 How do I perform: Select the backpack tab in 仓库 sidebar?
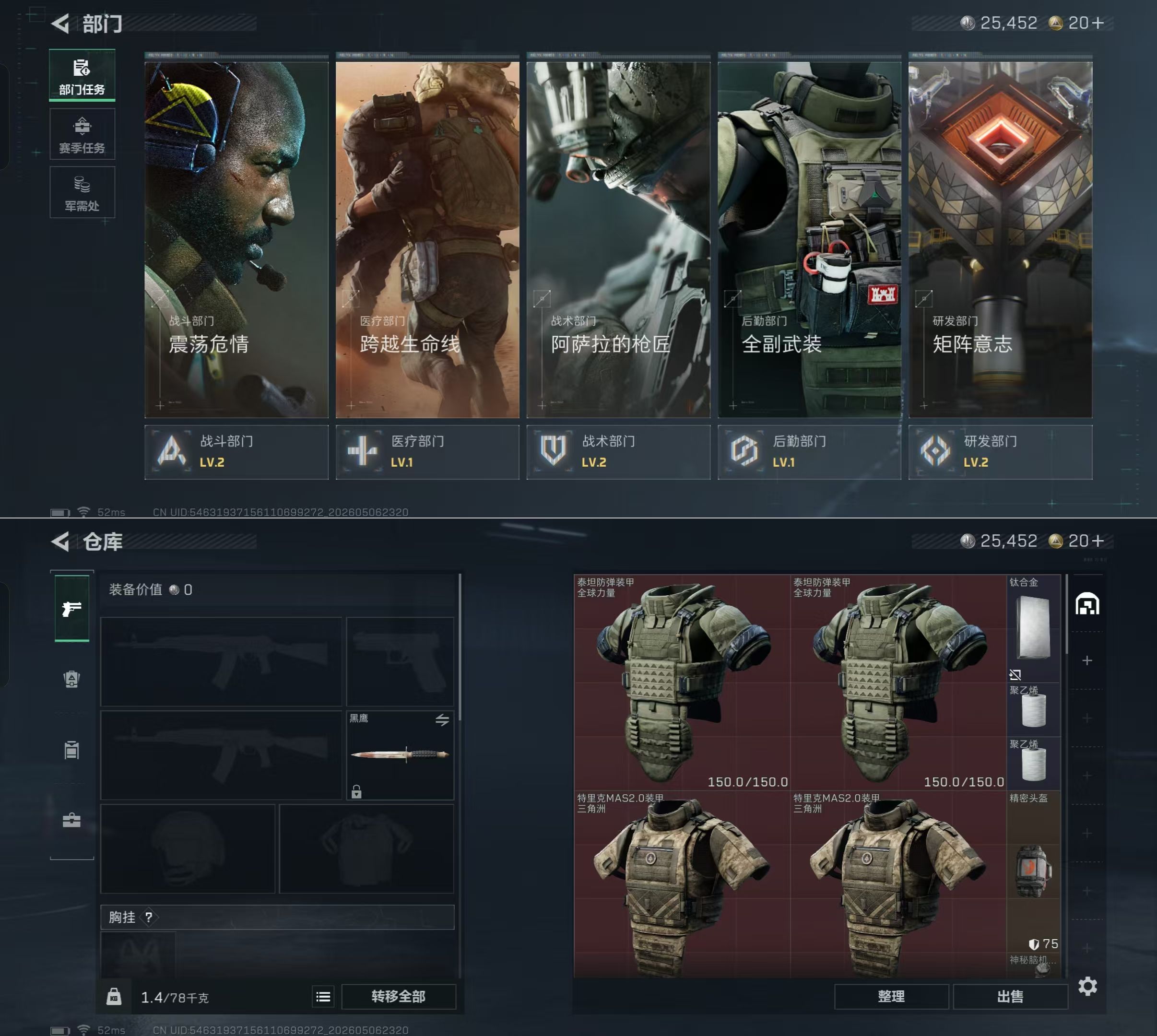[72, 679]
